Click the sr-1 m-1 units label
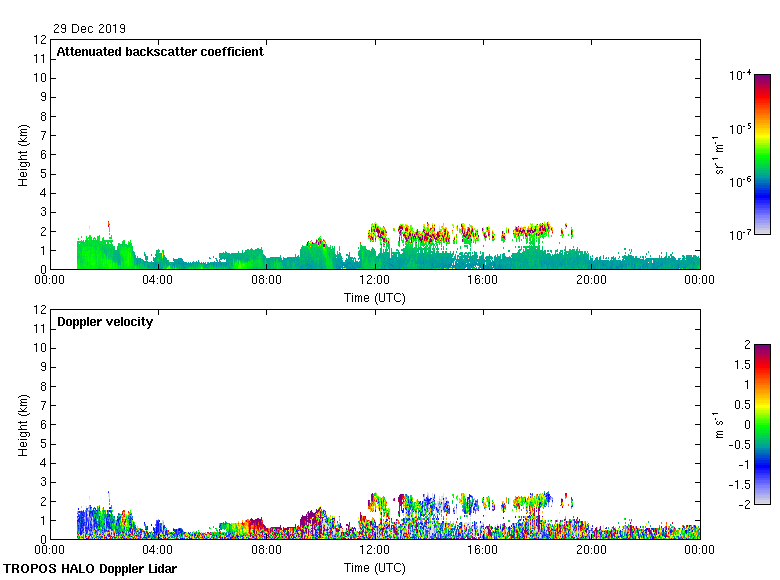Screen dimensions: 780x580 tap(720, 155)
